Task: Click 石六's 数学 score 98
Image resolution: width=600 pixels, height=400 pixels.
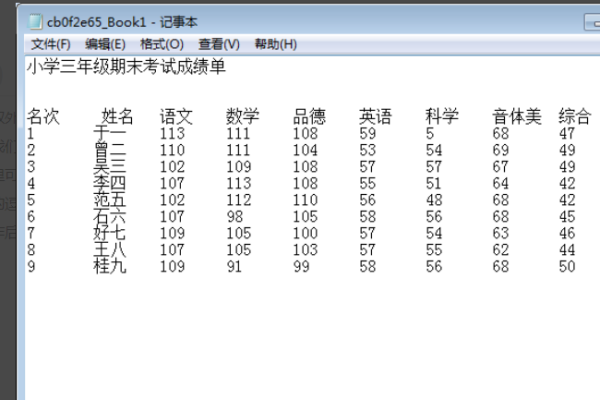Action: 235,217
